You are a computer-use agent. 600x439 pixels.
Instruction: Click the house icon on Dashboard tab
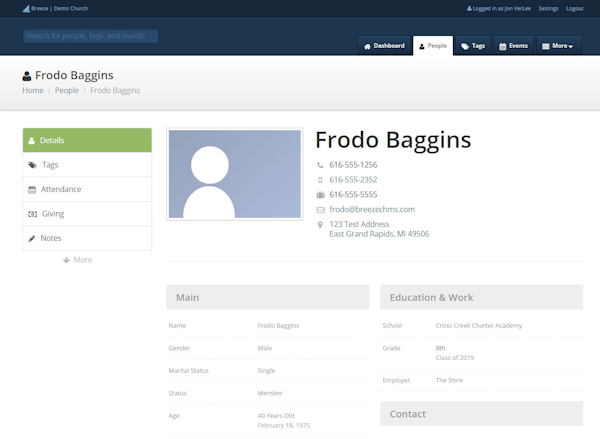pos(367,46)
